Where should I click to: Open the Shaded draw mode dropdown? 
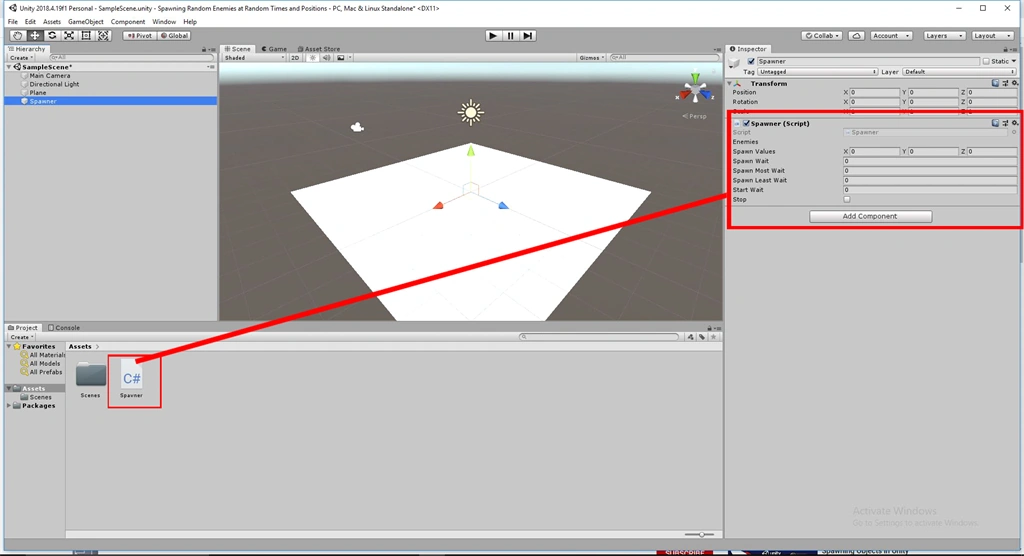click(254, 57)
